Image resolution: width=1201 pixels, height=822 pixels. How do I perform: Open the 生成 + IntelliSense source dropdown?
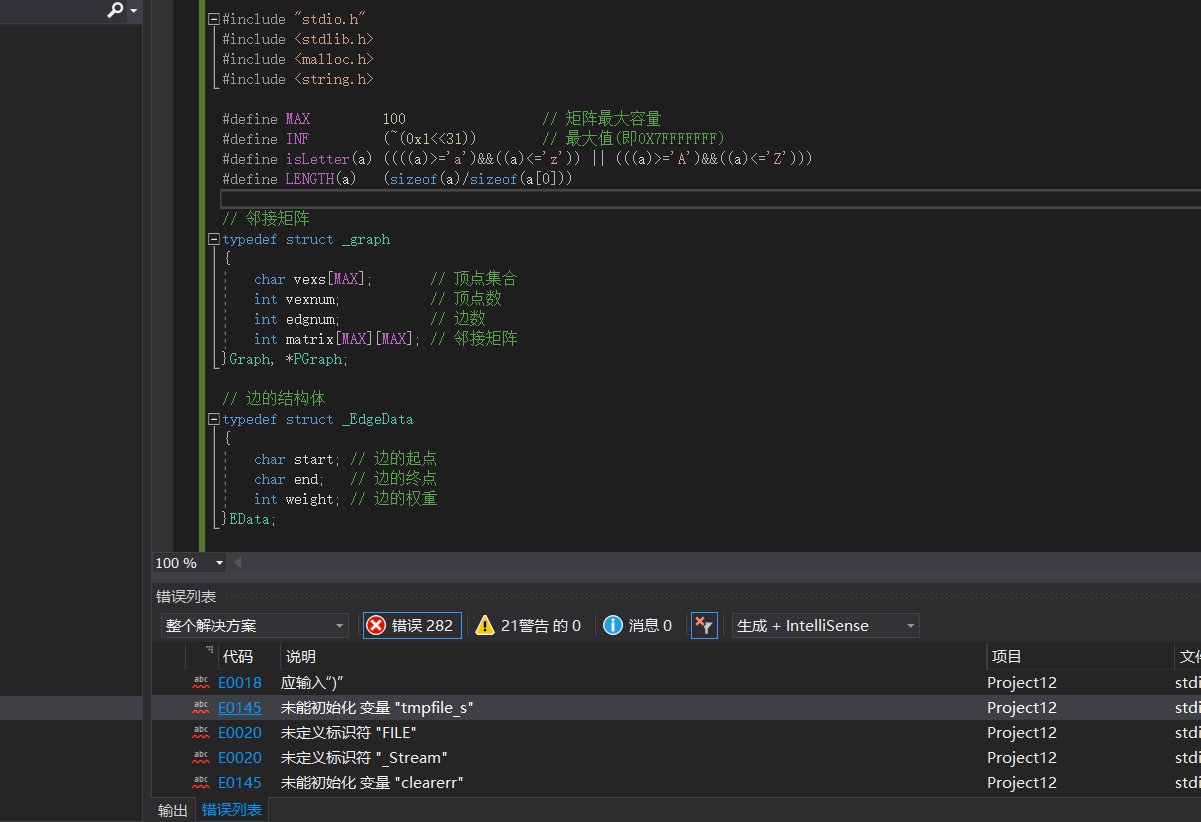(825, 626)
